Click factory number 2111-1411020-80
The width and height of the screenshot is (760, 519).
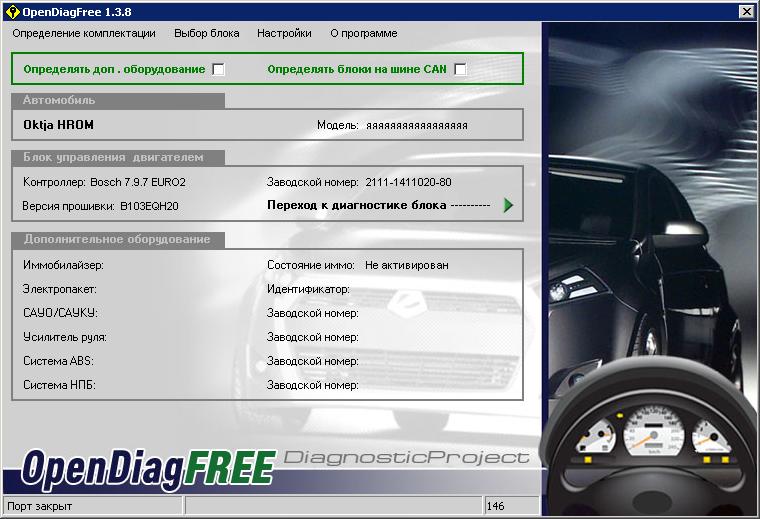408,182
